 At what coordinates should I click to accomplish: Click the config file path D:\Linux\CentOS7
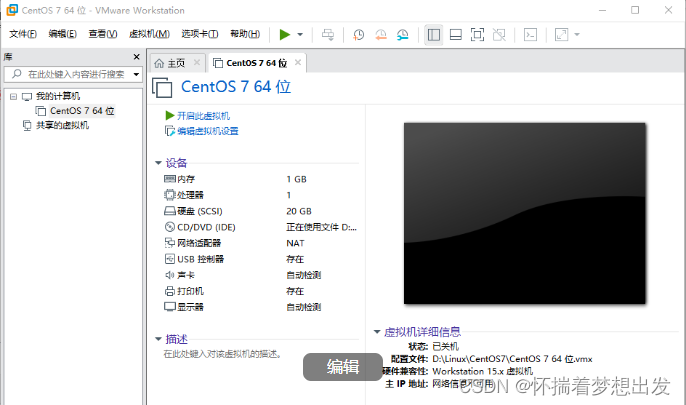[x=512, y=359]
